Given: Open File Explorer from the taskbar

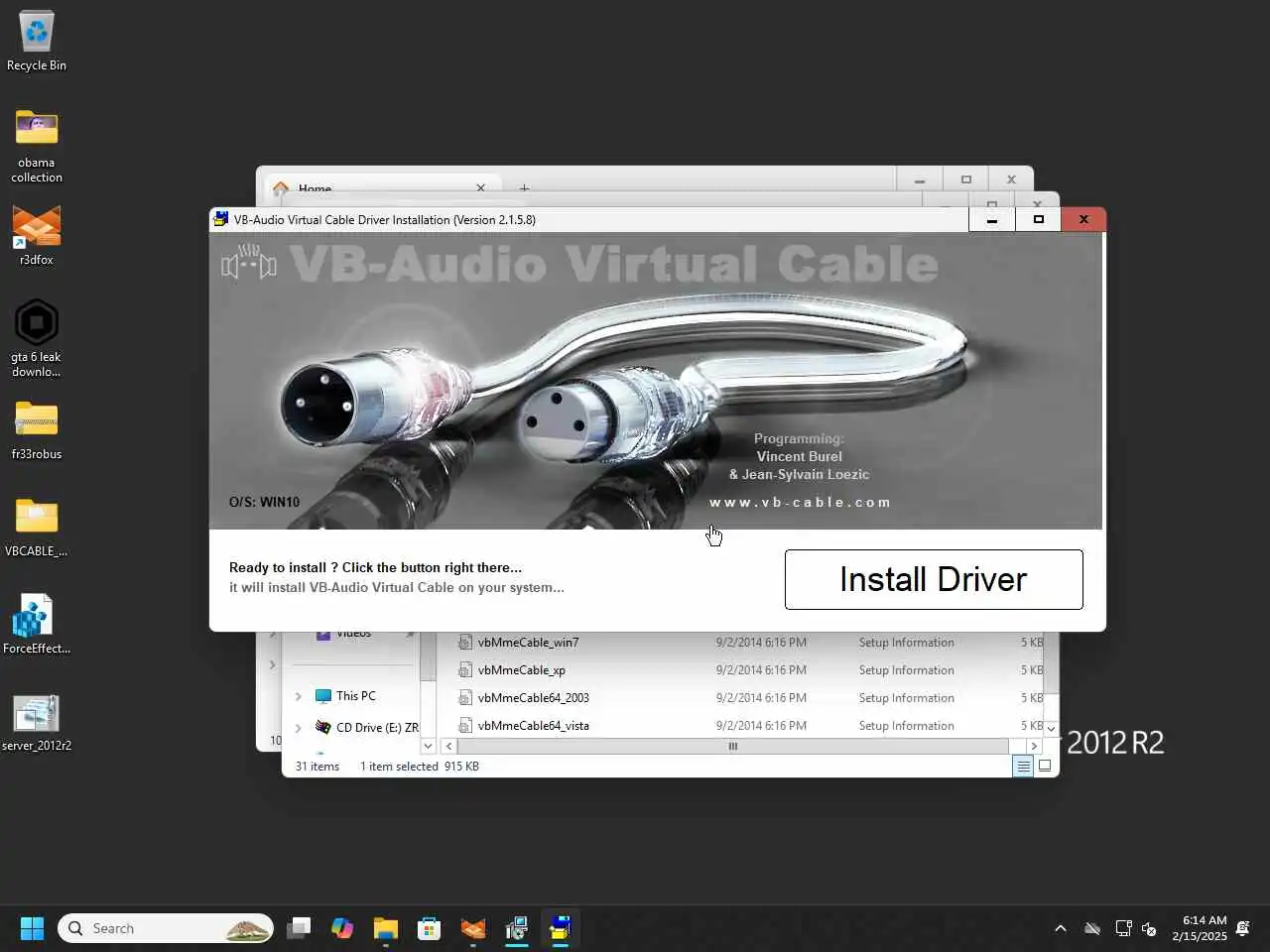Looking at the screenshot, I should coord(386,928).
